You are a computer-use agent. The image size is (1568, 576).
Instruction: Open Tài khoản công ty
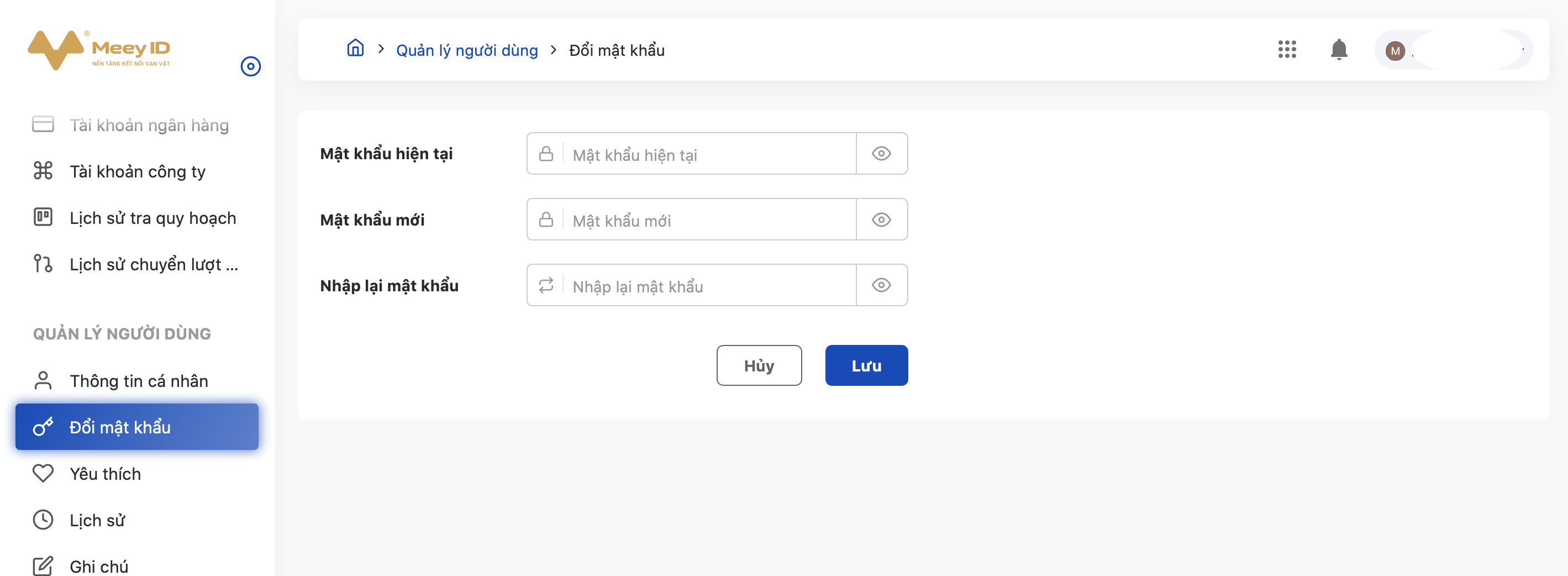point(137,171)
